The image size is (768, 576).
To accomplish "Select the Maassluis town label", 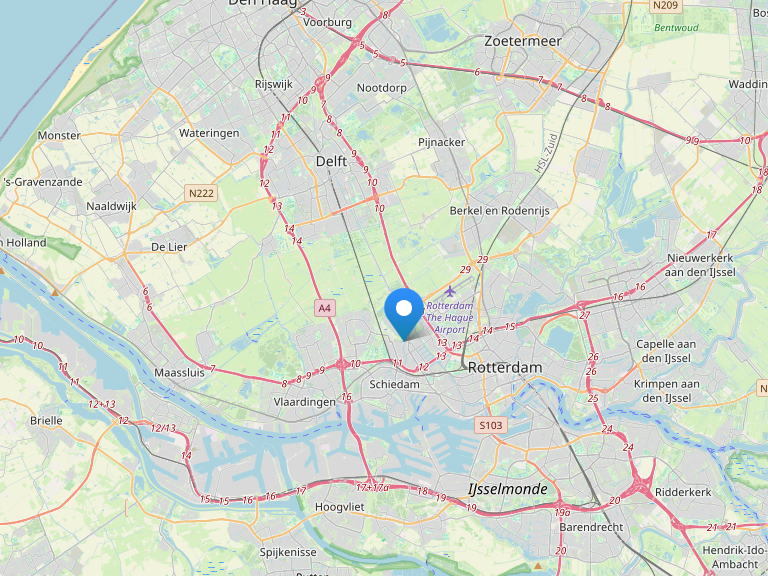I will 179,373.
